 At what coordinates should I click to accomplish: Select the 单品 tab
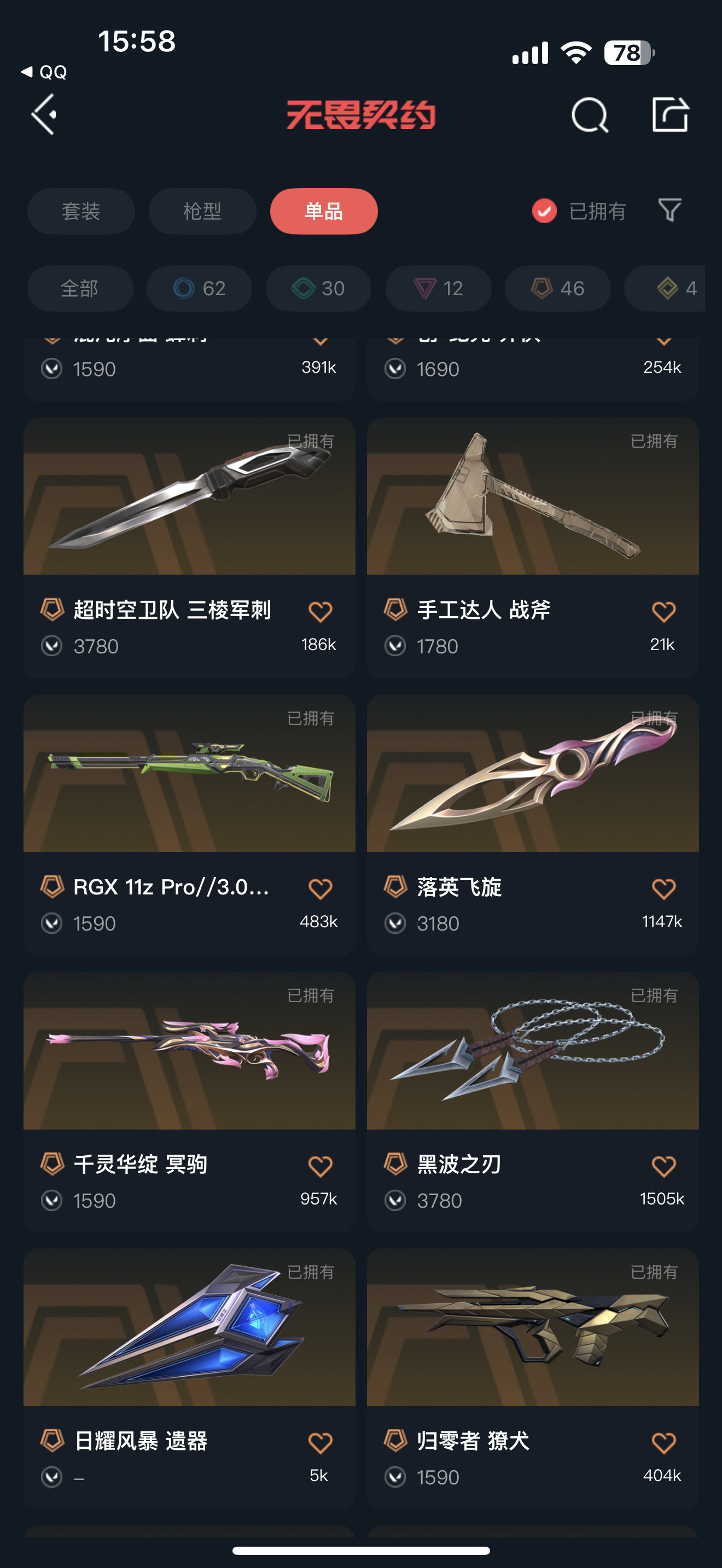click(x=324, y=211)
